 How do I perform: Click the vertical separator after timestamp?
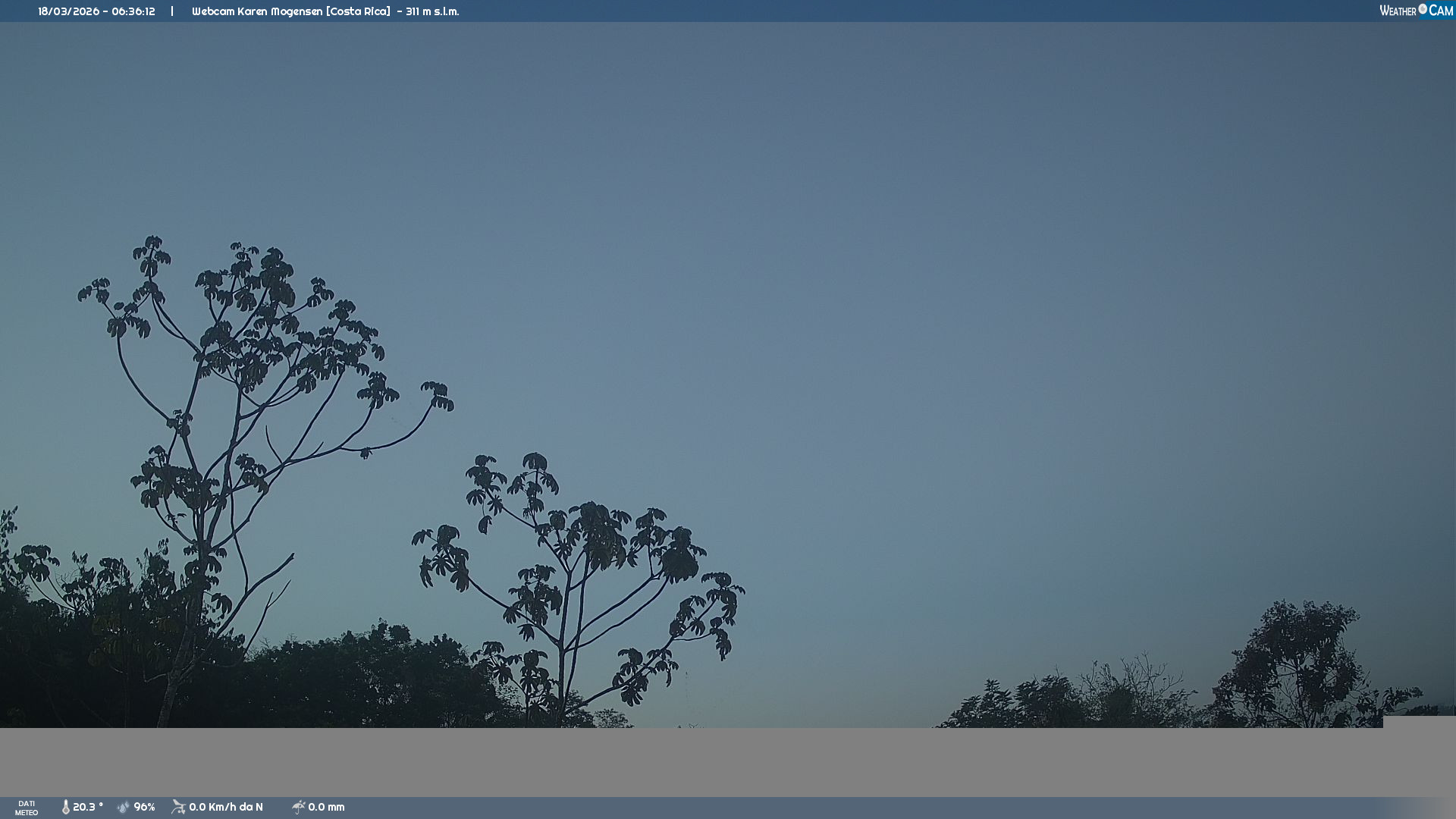click(172, 11)
